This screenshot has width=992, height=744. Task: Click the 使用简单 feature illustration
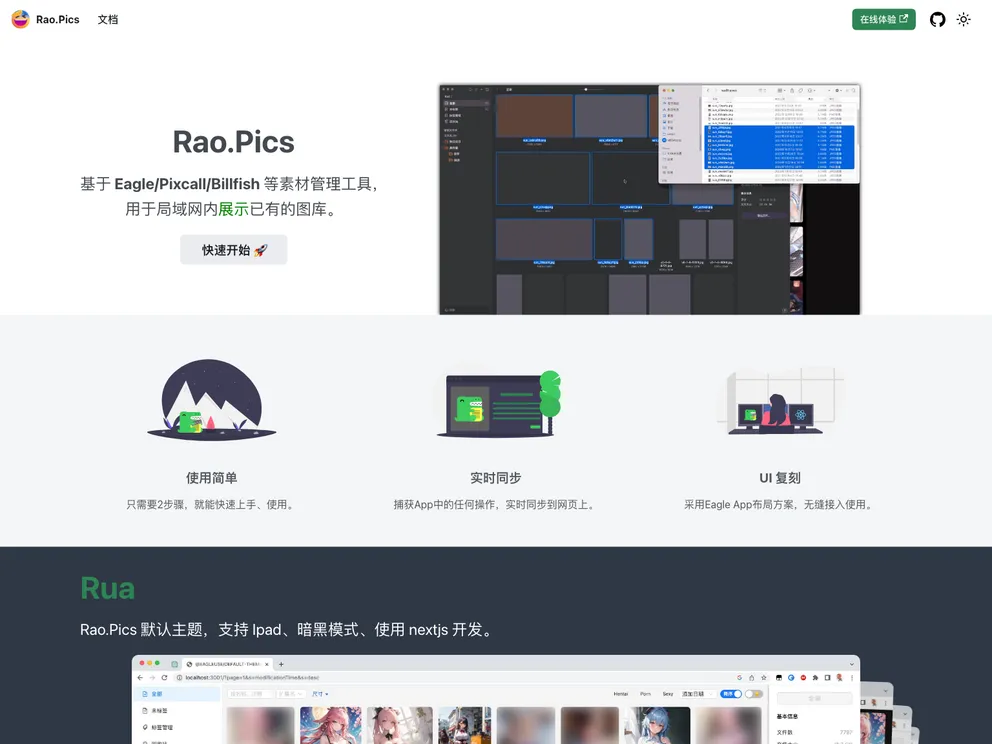coord(211,398)
